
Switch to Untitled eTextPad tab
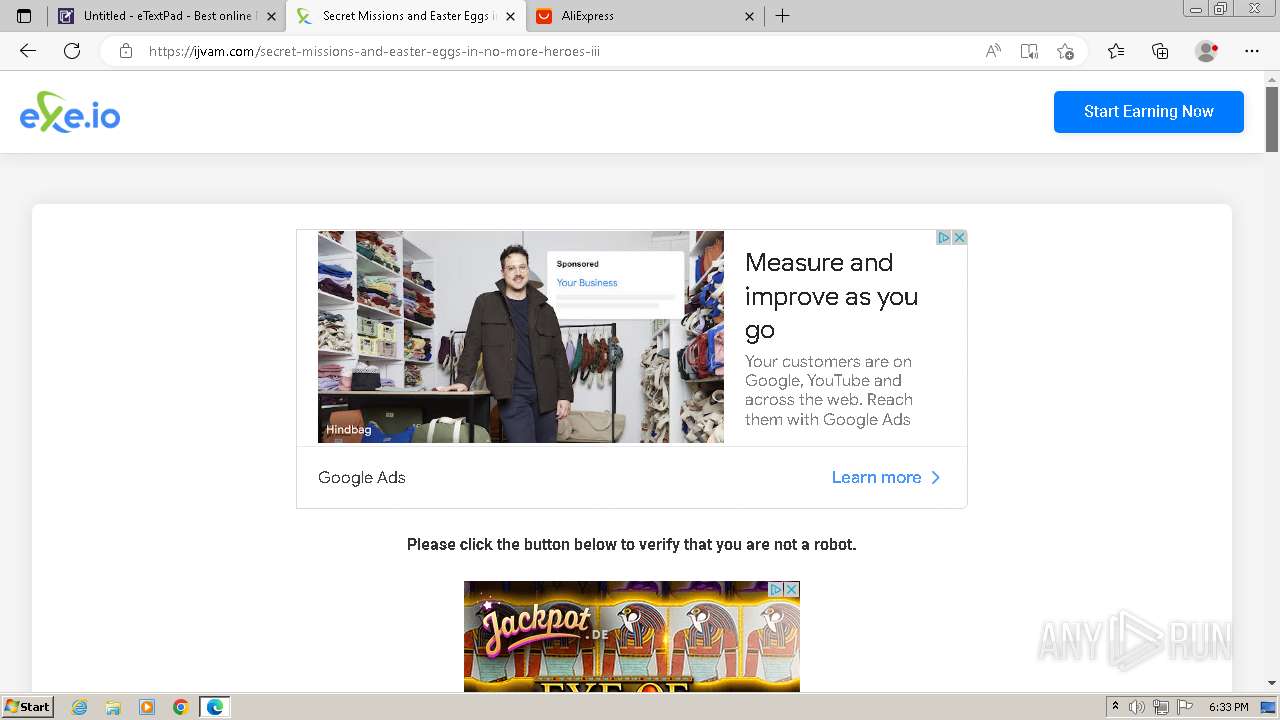(166, 16)
